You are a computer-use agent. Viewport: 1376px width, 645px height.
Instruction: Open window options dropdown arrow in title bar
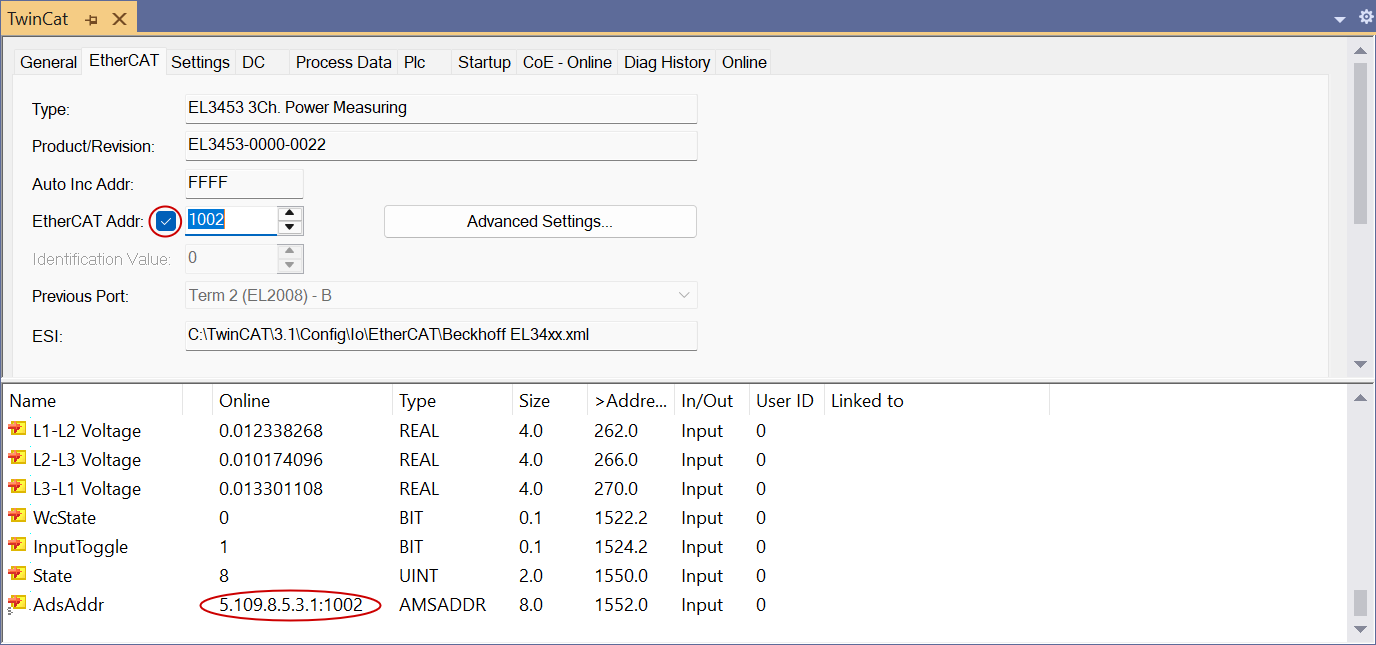pos(1340,19)
